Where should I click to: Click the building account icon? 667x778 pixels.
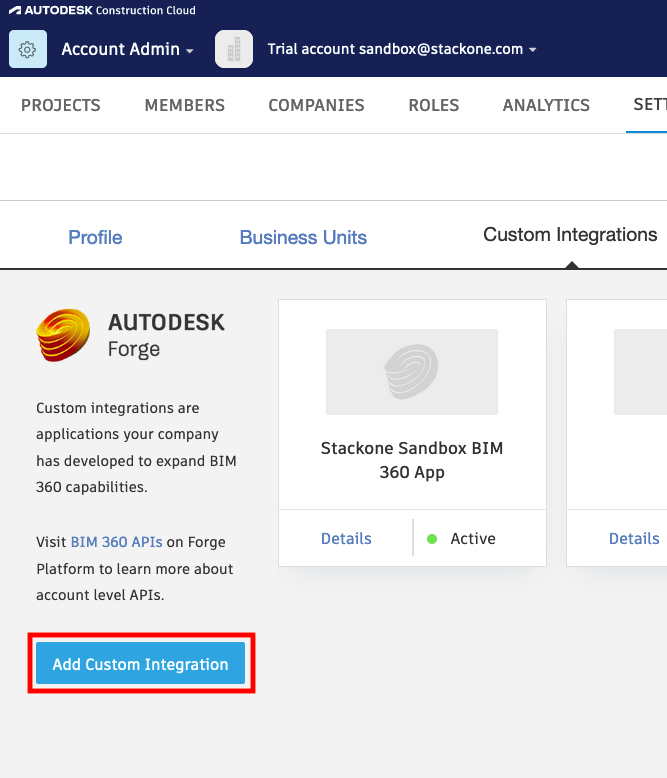[x=234, y=49]
